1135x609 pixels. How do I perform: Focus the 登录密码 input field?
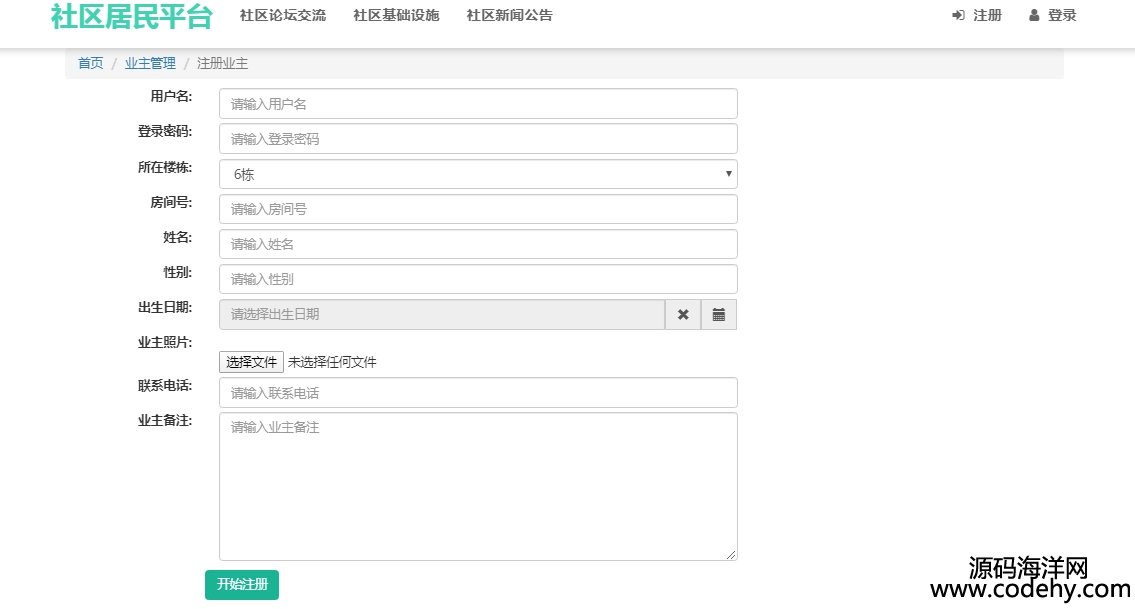pyautogui.click(x=478, y=139)
